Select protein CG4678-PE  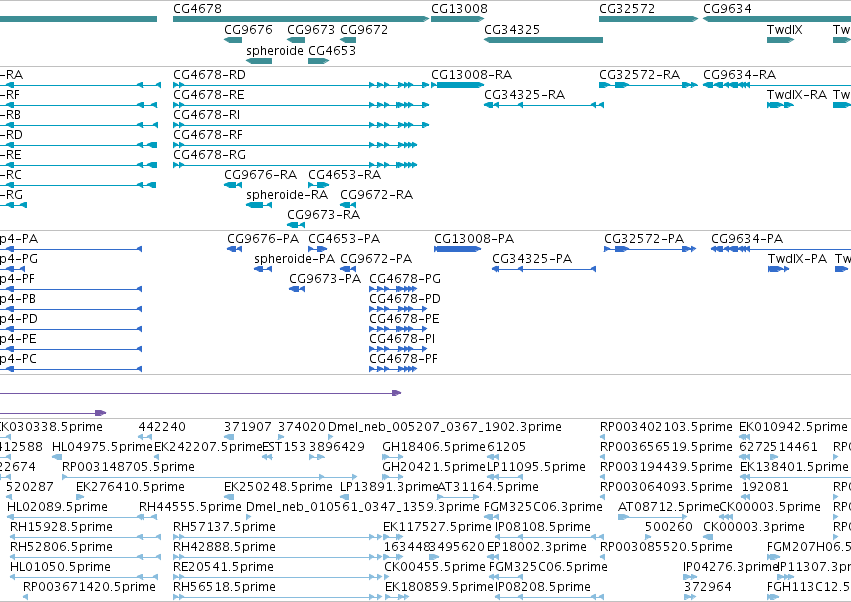404,319
